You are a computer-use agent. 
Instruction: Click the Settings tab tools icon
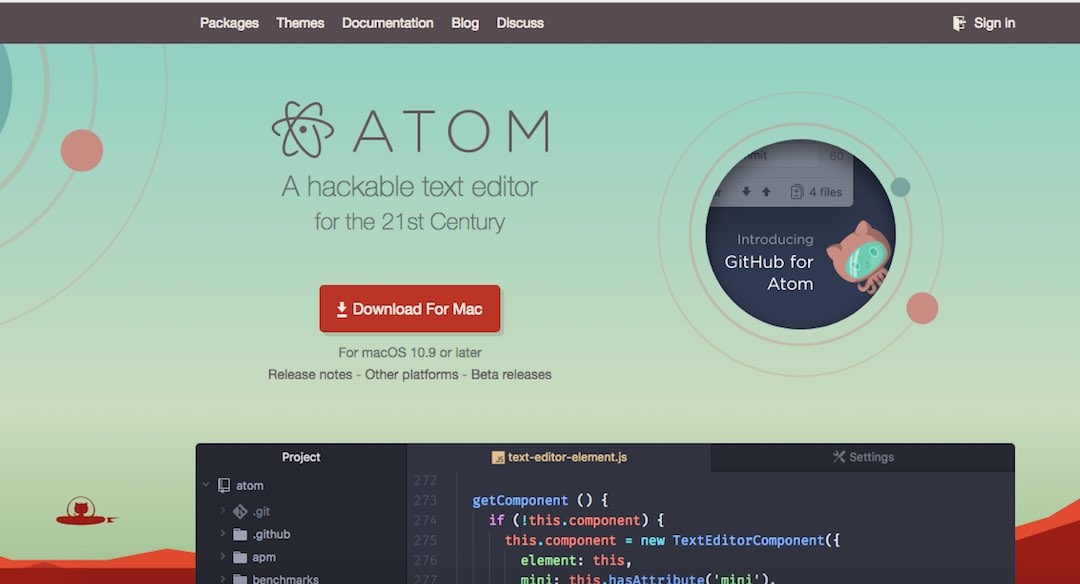point(838,457)
